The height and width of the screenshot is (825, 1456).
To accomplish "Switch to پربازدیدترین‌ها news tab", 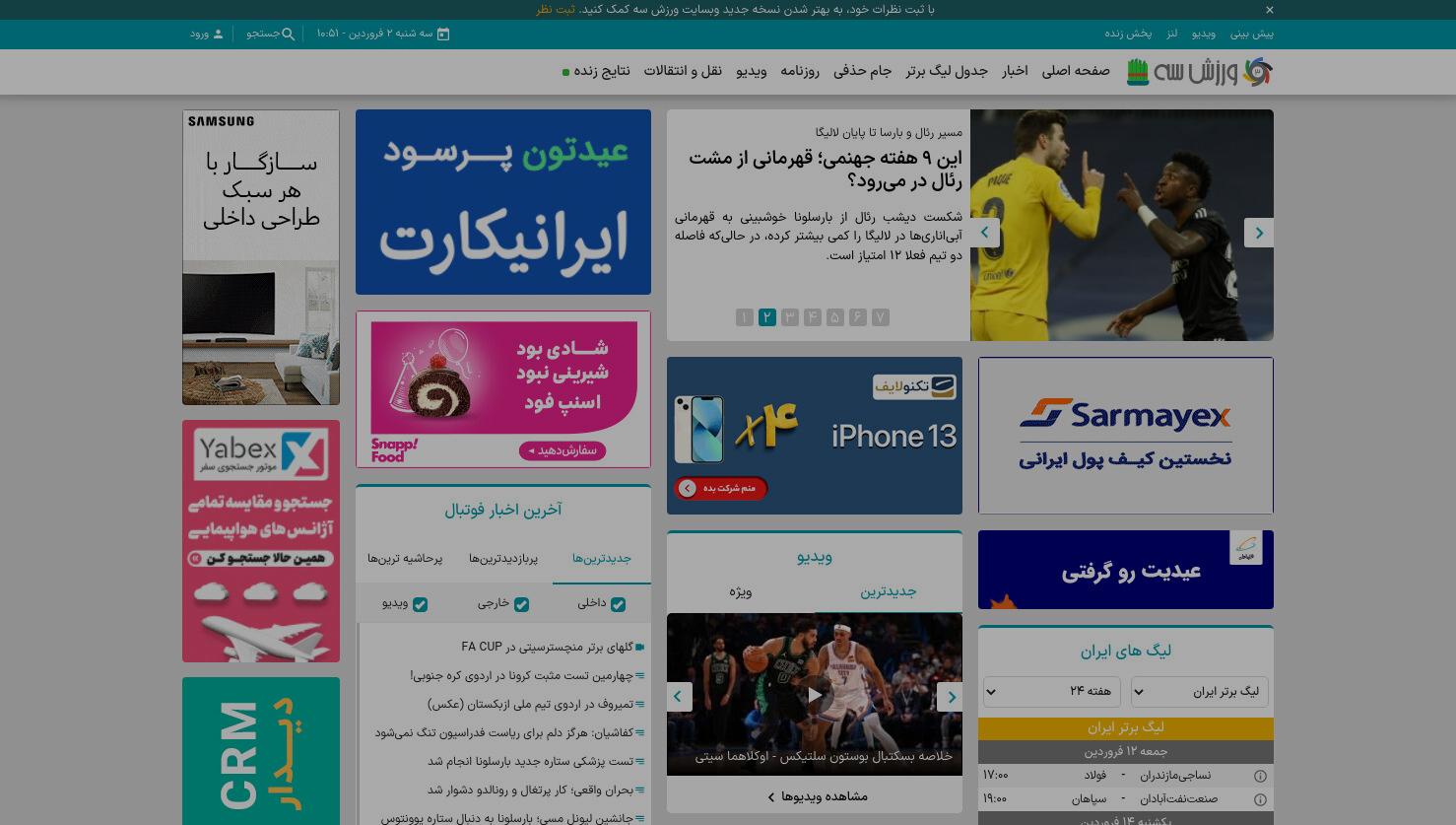I will point(503,559).
